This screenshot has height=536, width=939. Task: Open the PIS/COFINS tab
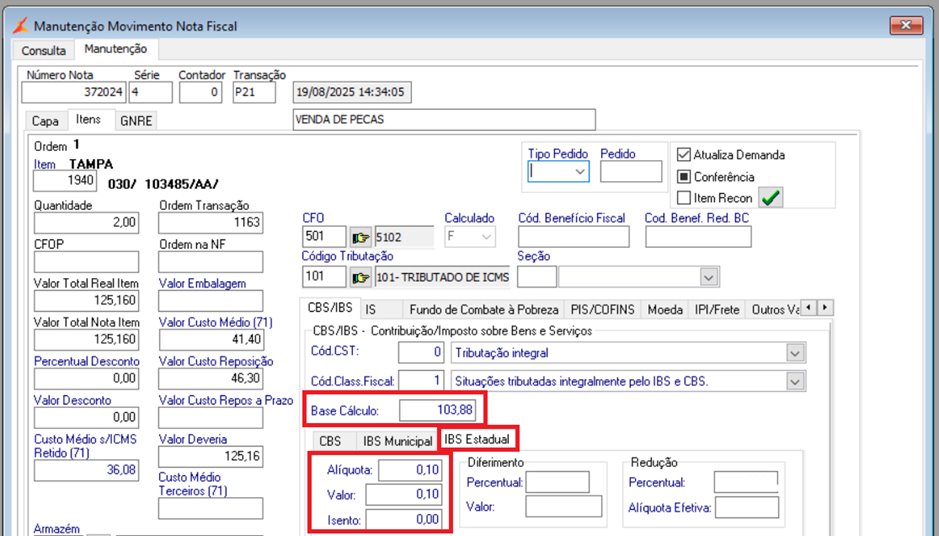(602, 310)
